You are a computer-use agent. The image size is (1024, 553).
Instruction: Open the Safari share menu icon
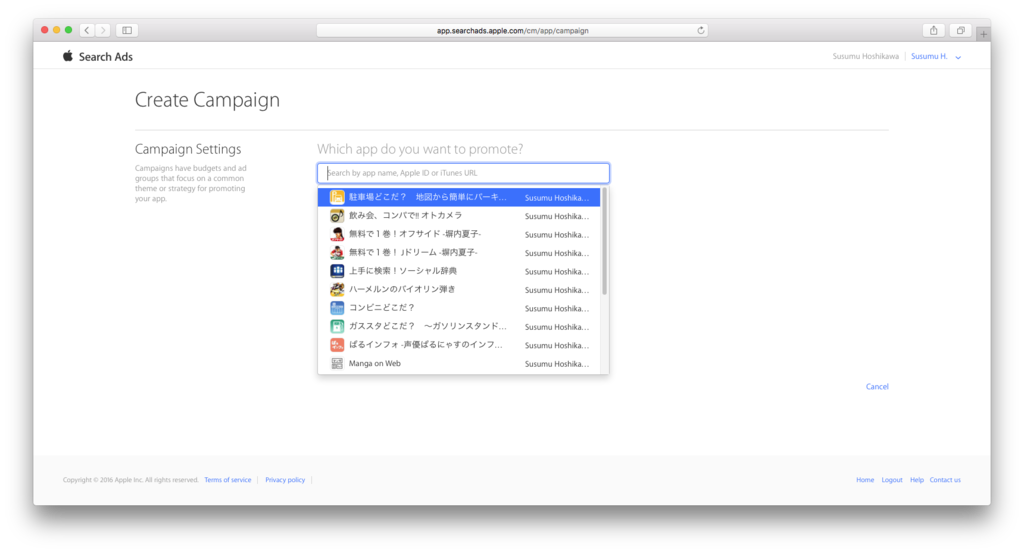[x=934, y=30]
